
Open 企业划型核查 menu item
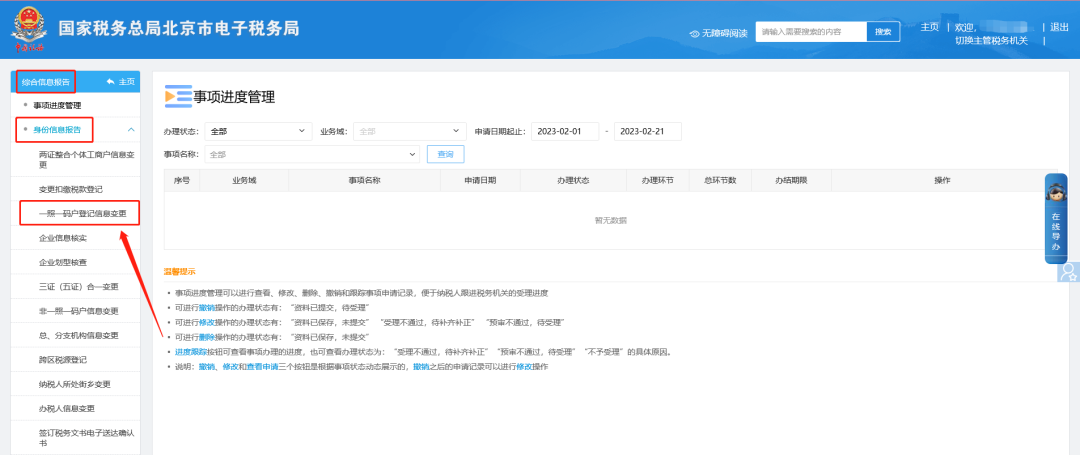point(63,263)
